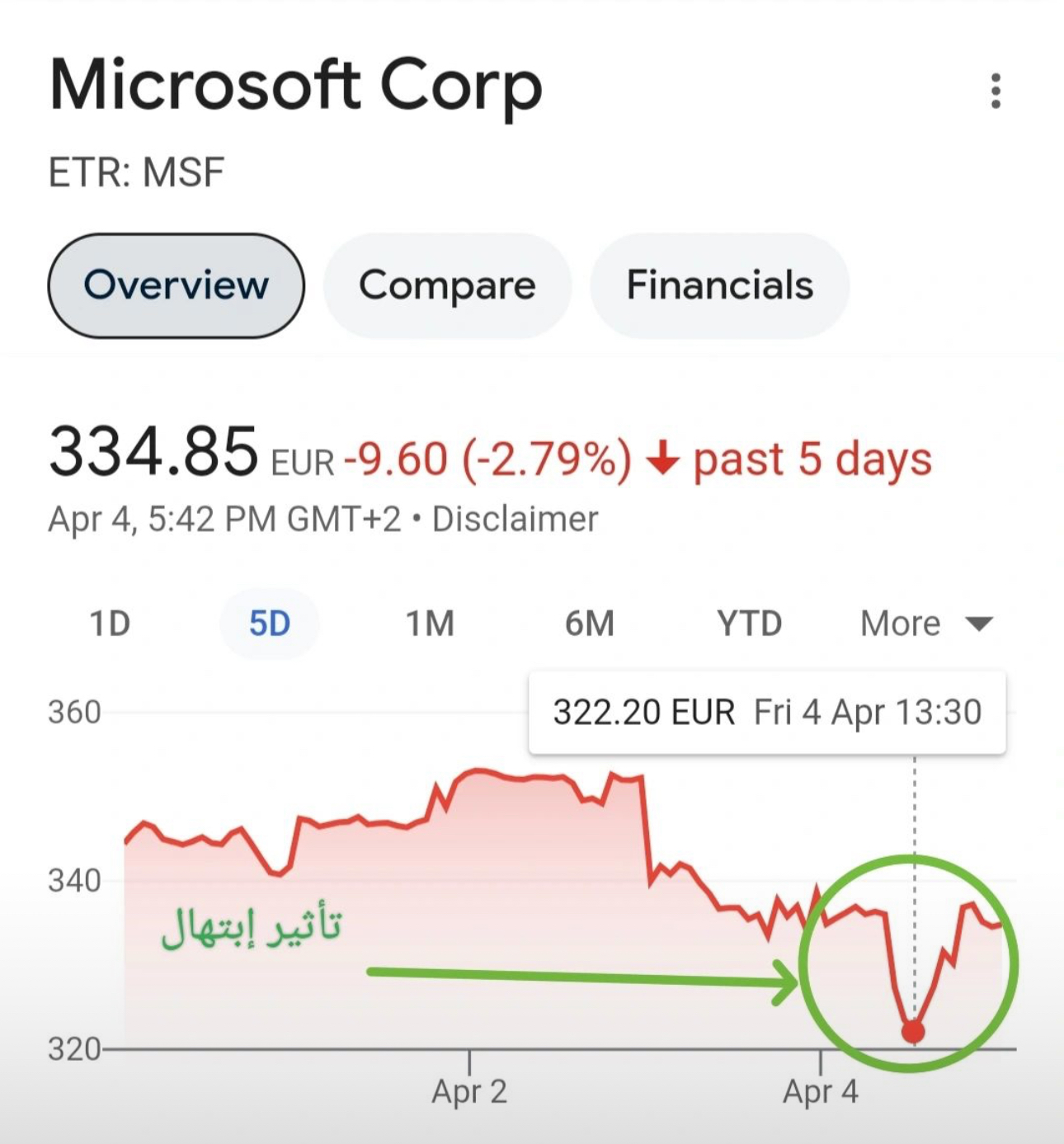Click the 334.85 current price
Image resolution: width=1064 pixels, height=1144 pixels.
click(153, 452)
